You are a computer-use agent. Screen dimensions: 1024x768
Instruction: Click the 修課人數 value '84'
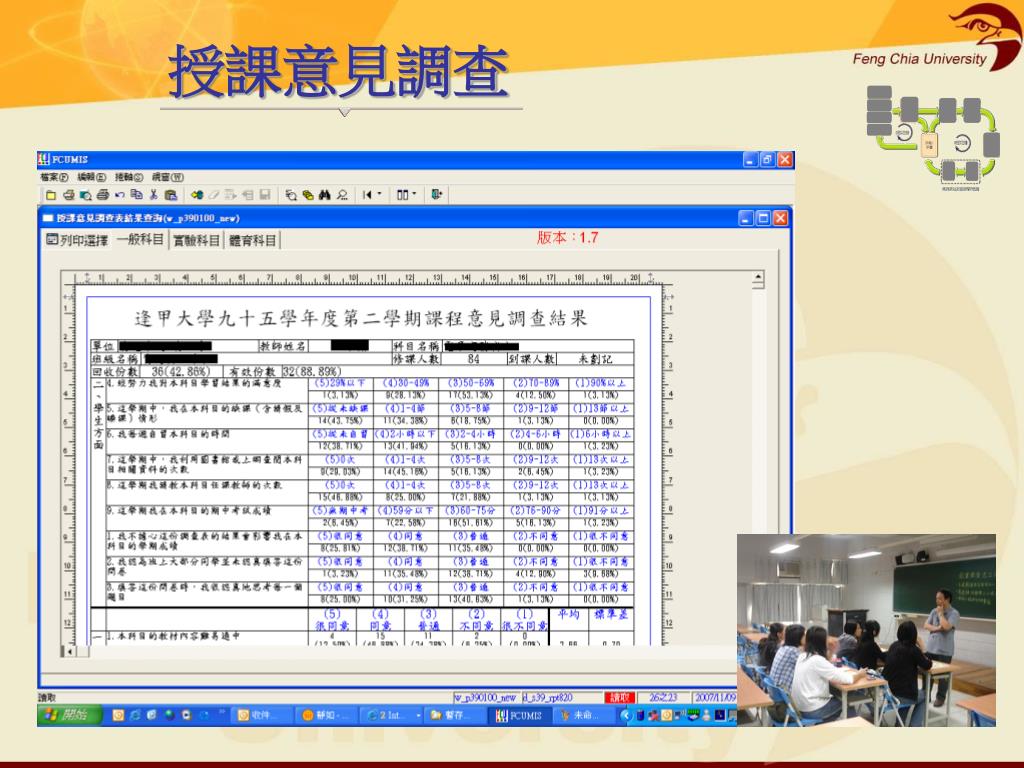click(x=473, y=359)
